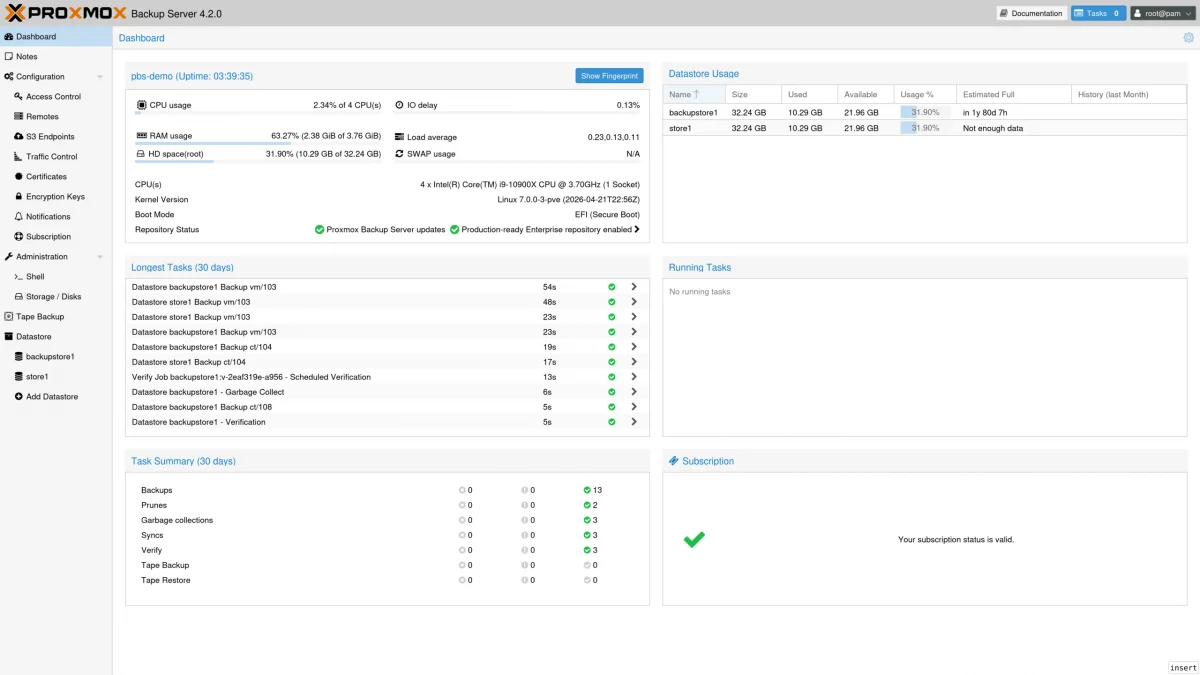The width and height of the screenshot is (1200, 675).
Task: Open Access Control from the sidebar
Action: point(53,97)
